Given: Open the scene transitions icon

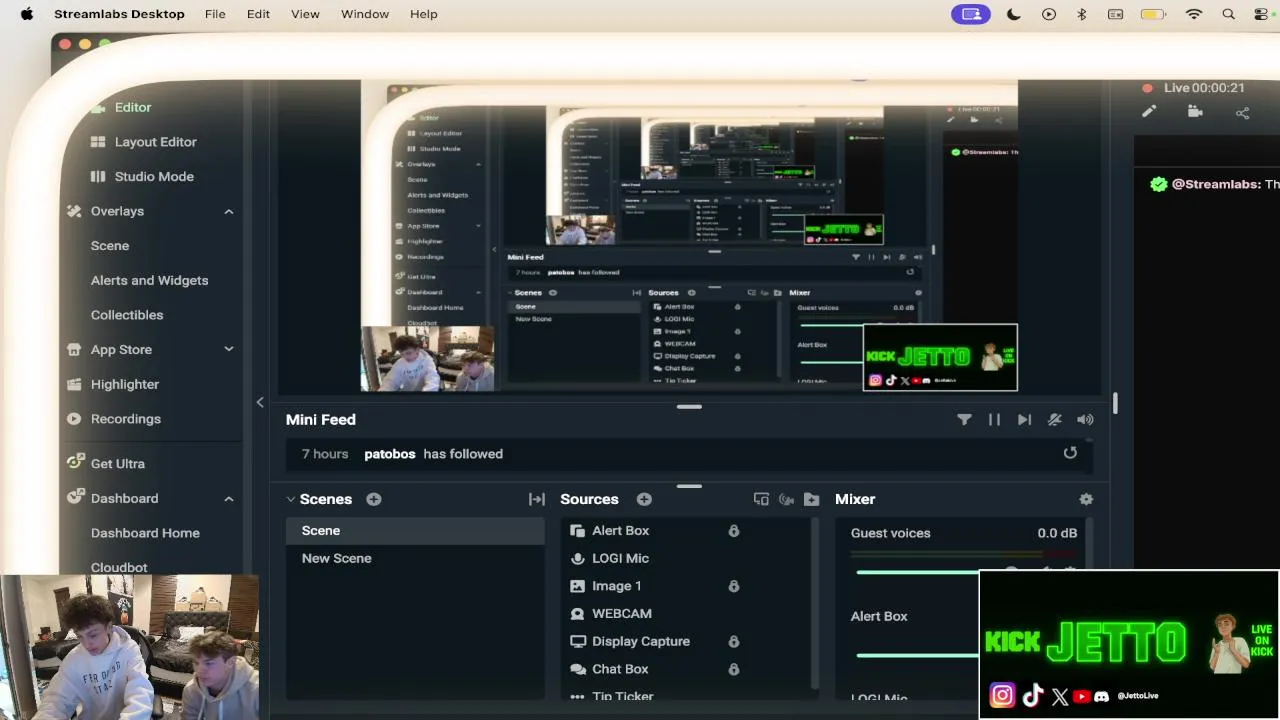Looking at the screenshot, I should (x=536, y=499).
